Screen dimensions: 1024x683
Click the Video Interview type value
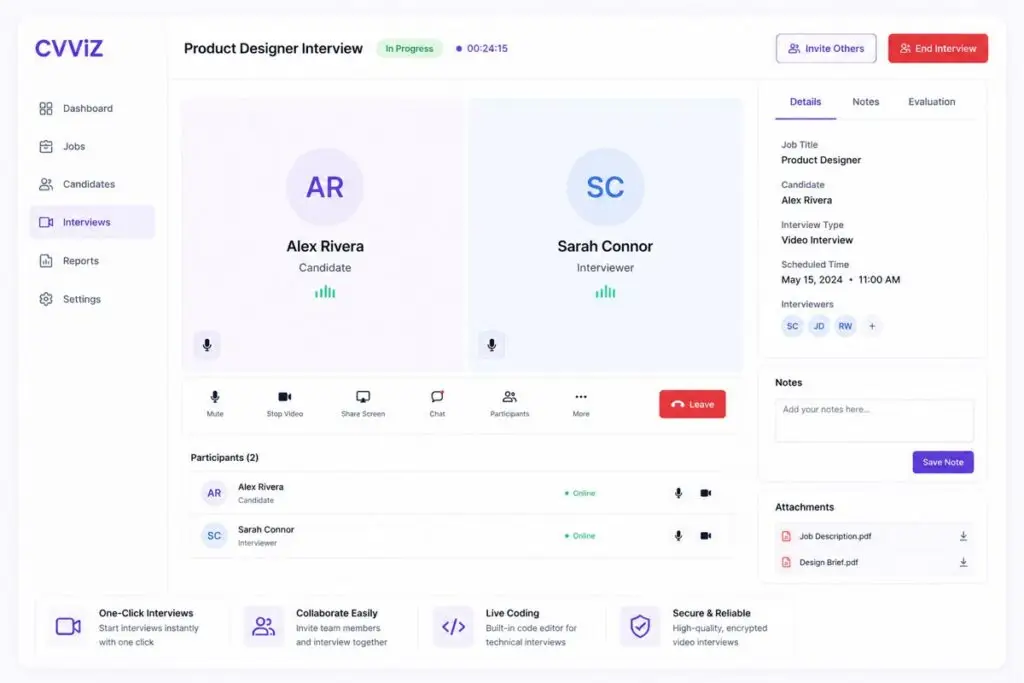coord(817,240)
